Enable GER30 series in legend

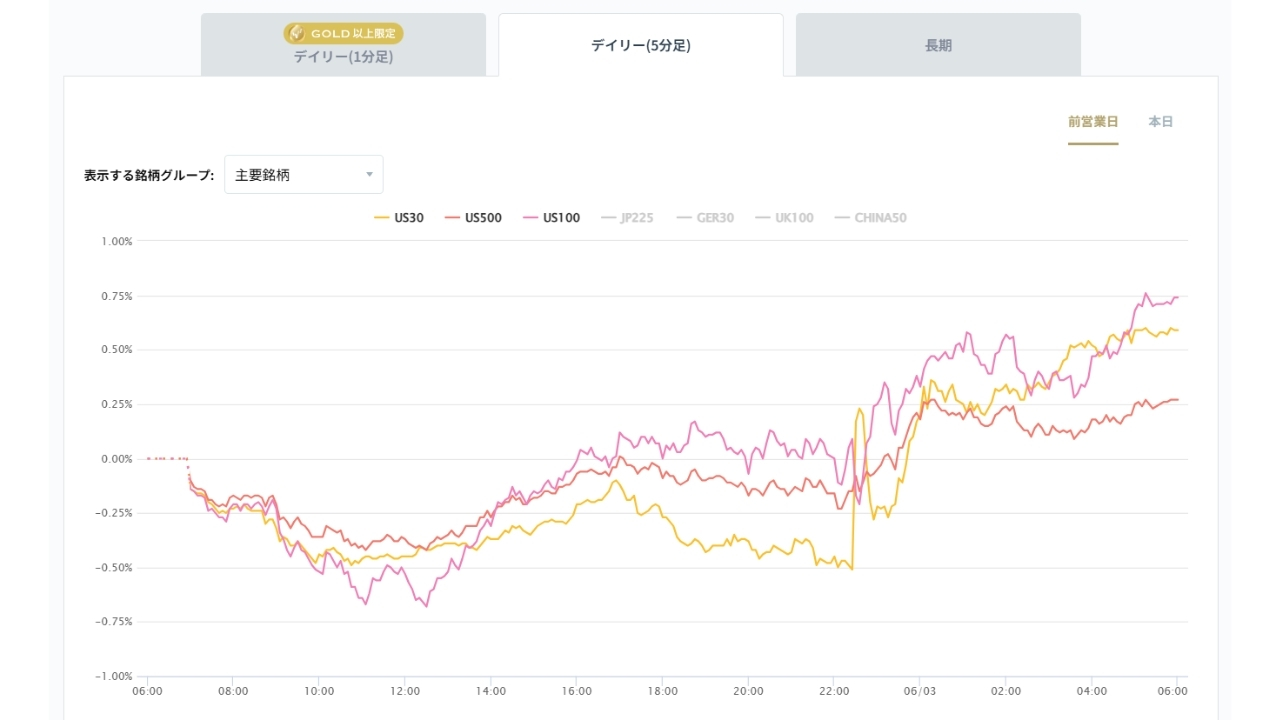(704, 218)
